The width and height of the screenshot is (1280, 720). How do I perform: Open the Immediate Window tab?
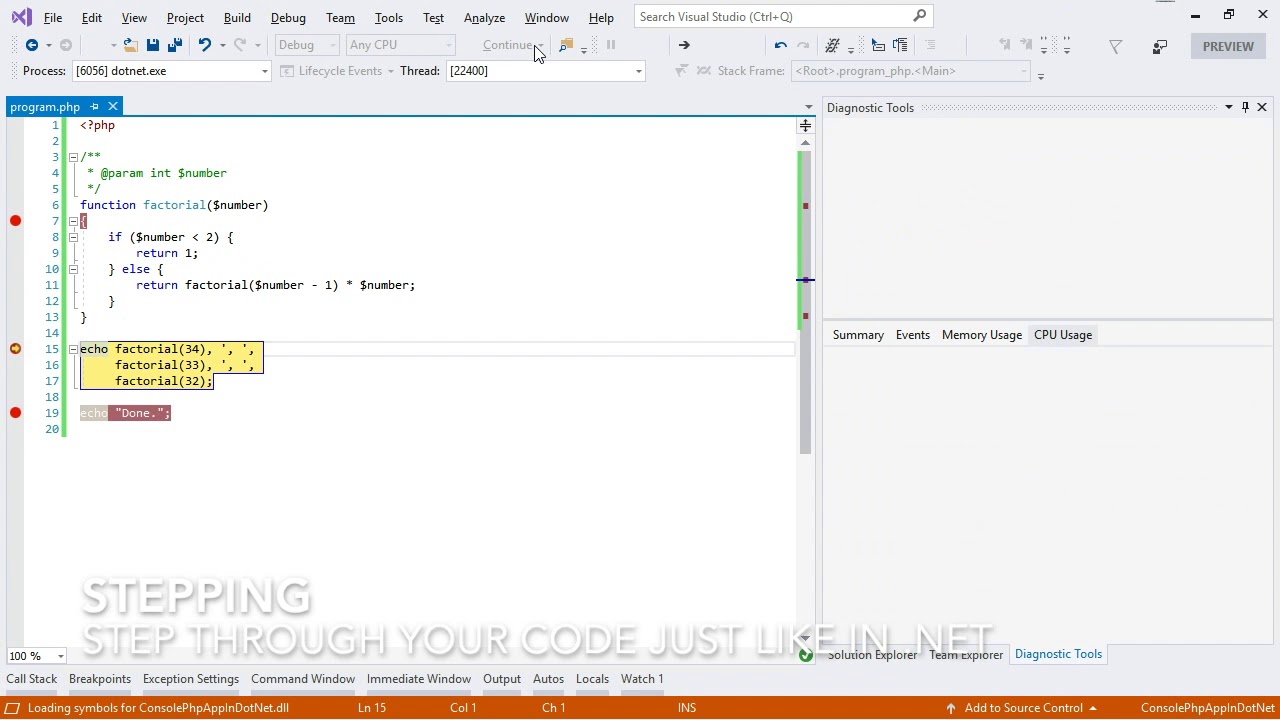coord(419,679)
